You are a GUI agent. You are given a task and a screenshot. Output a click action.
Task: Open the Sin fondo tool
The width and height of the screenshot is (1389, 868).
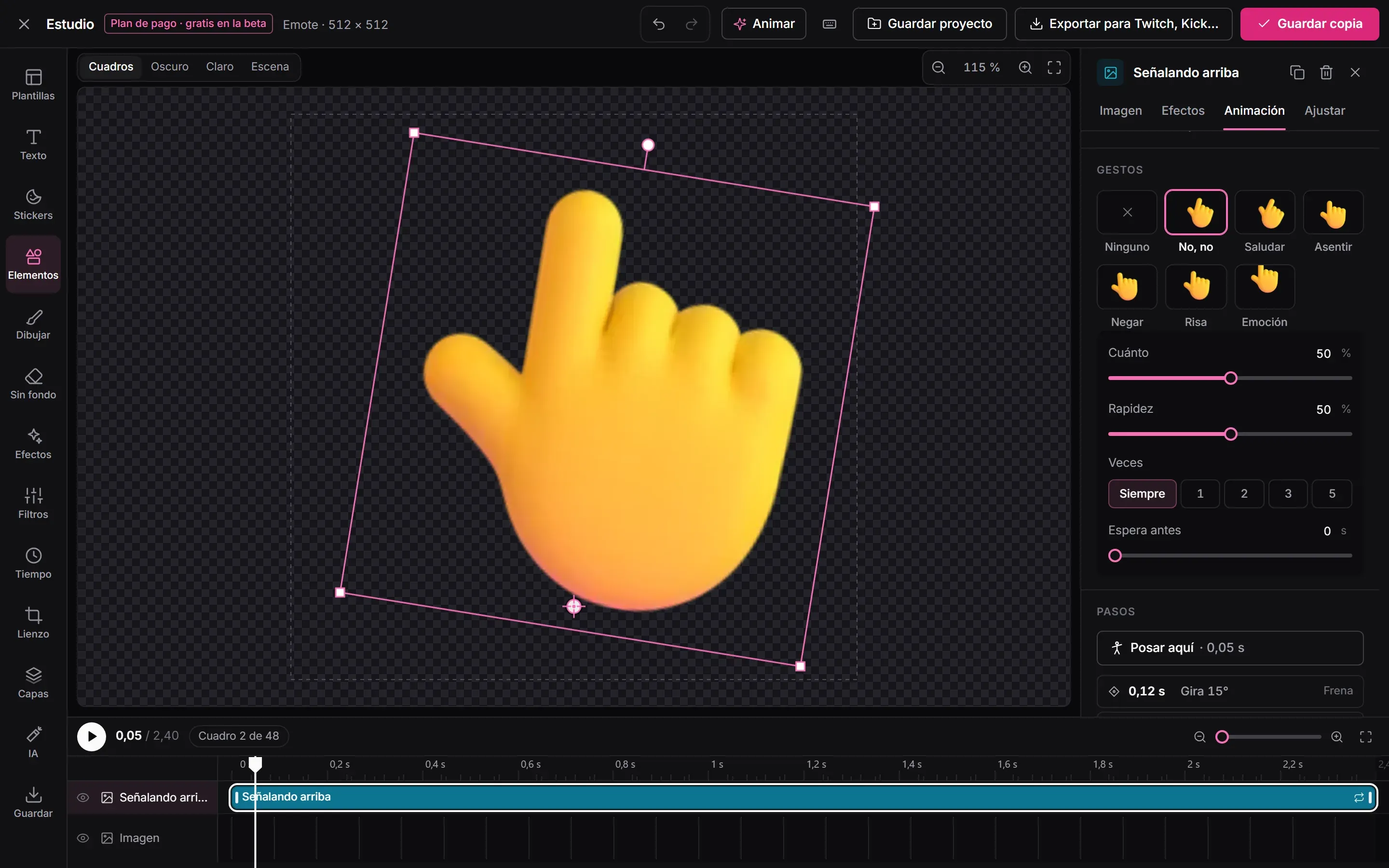click(33, 383)
